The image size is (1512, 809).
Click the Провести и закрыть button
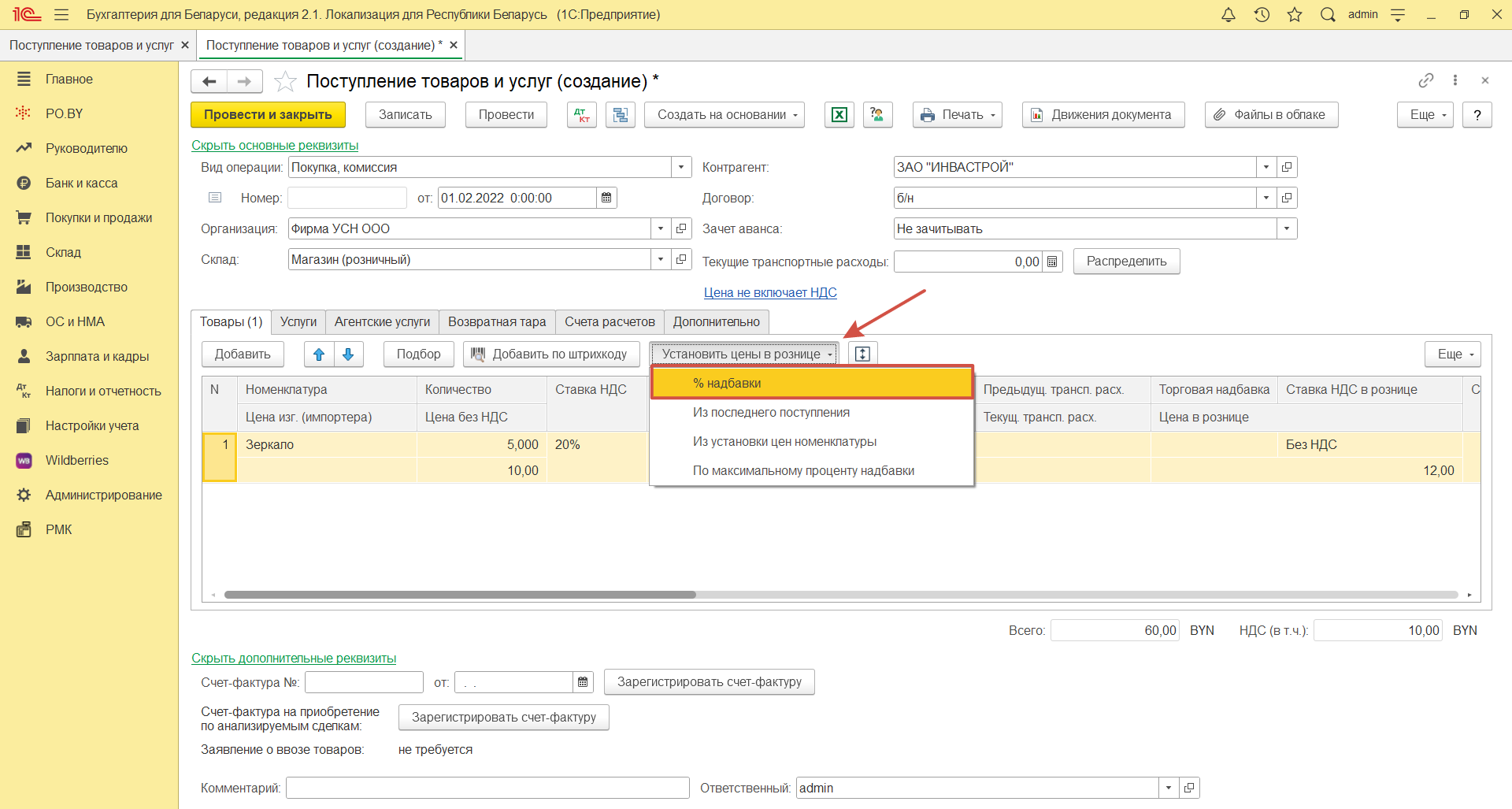click(268, 115)
